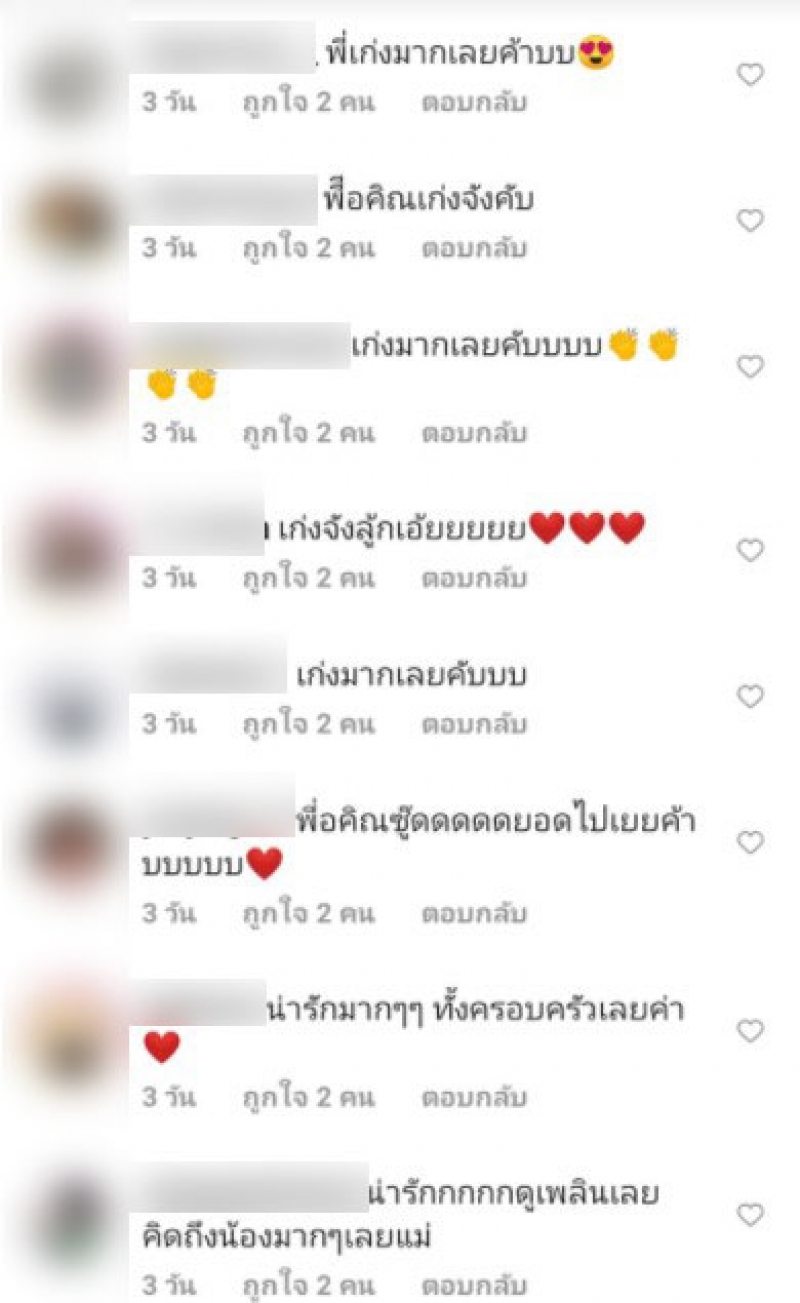800x1303 pixels.
Task: Like the 'น่ารักมากๆๆ ทั้งครอบครัวเลยค่า' comment
Action: (750, 1031)
